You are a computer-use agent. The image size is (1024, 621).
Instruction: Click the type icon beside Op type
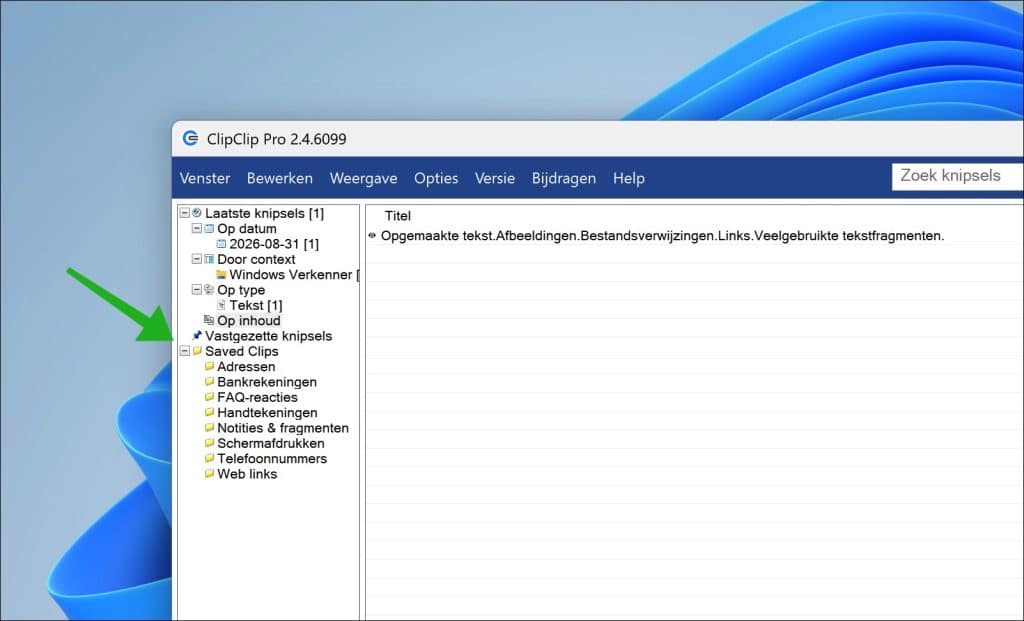209,289
